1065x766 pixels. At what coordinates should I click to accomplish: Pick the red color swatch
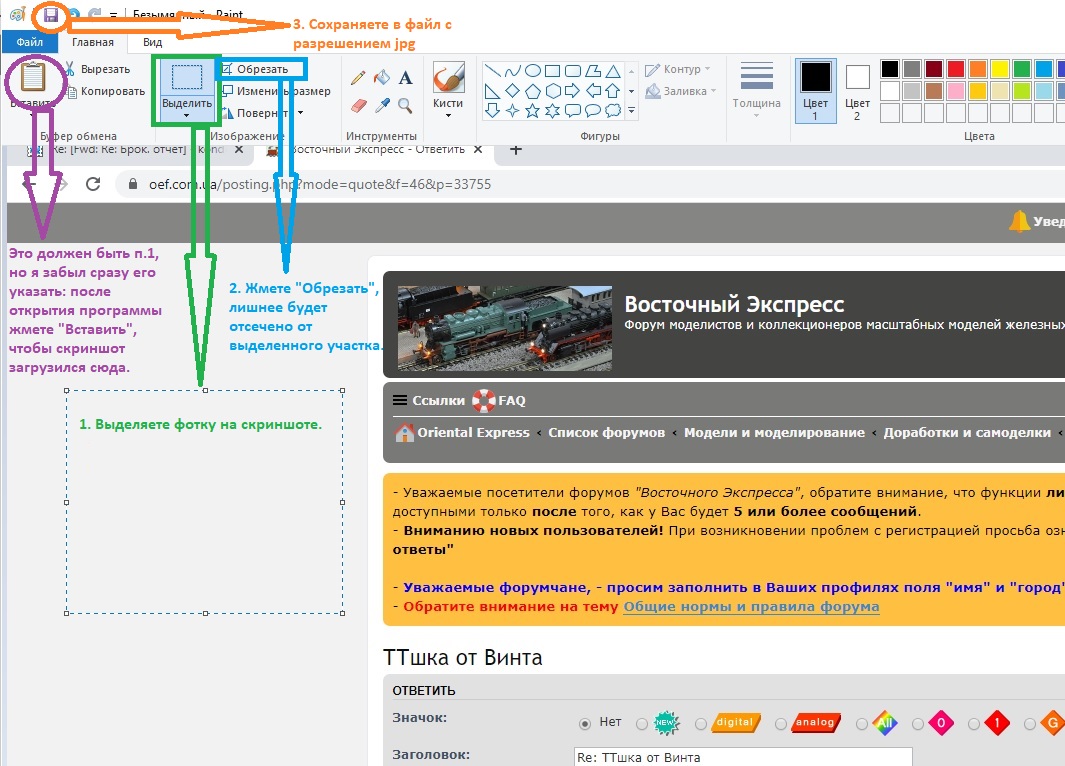[x=956, y=69]
